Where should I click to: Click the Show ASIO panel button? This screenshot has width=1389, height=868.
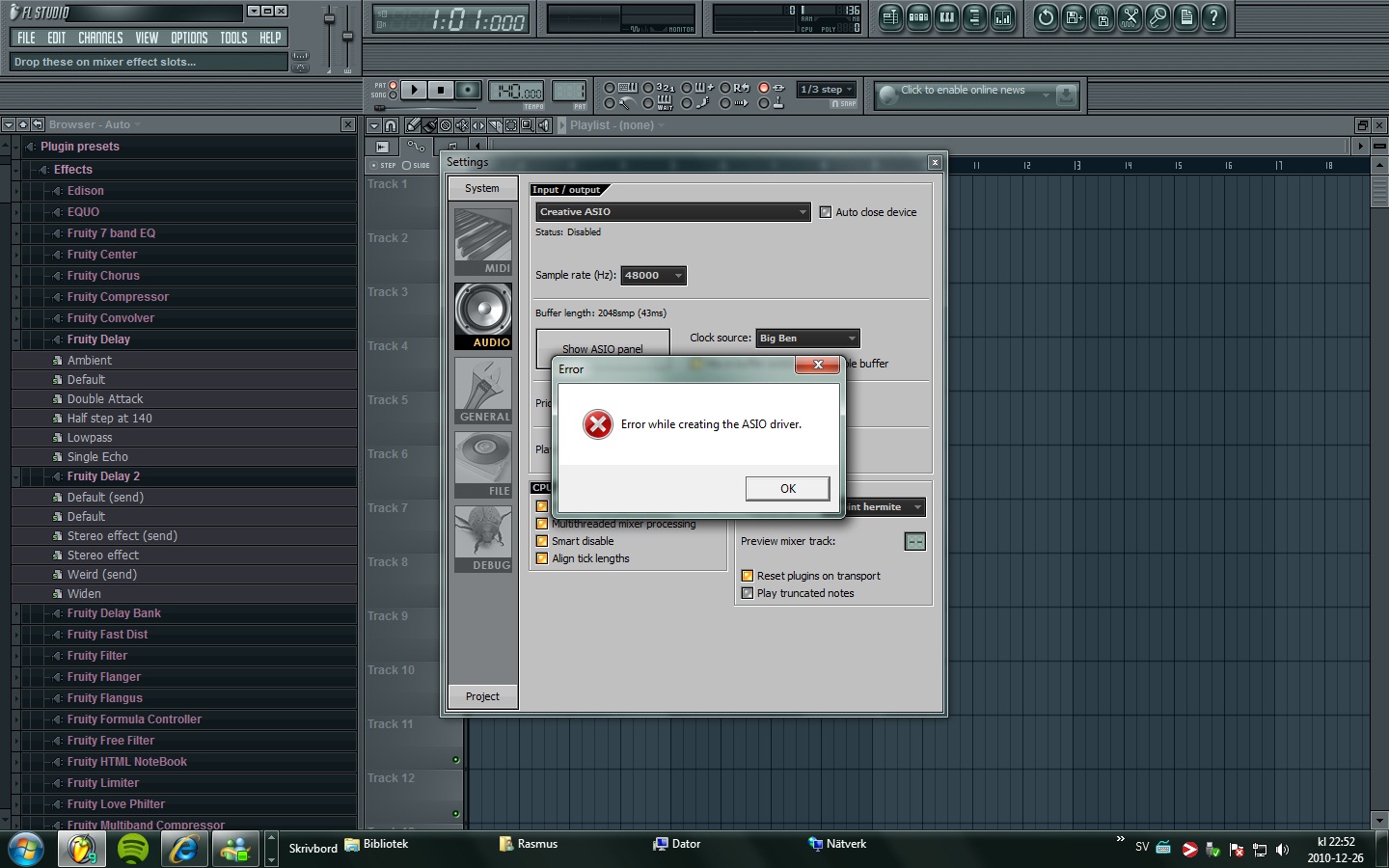[603, 349]
